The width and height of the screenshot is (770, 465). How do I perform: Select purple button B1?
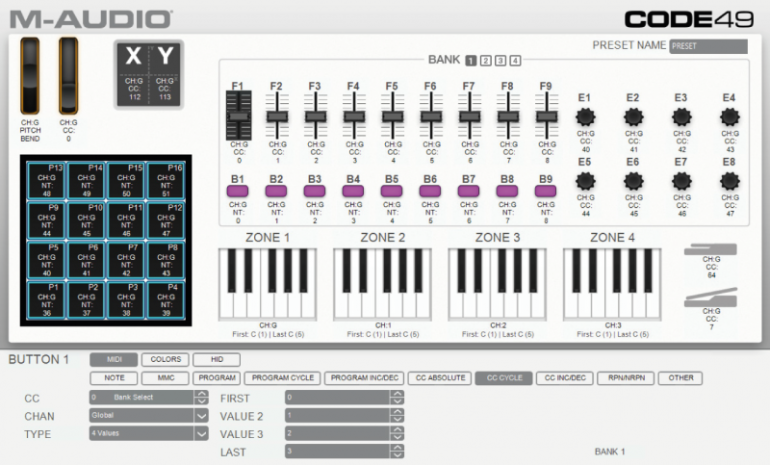click(237, 191)
